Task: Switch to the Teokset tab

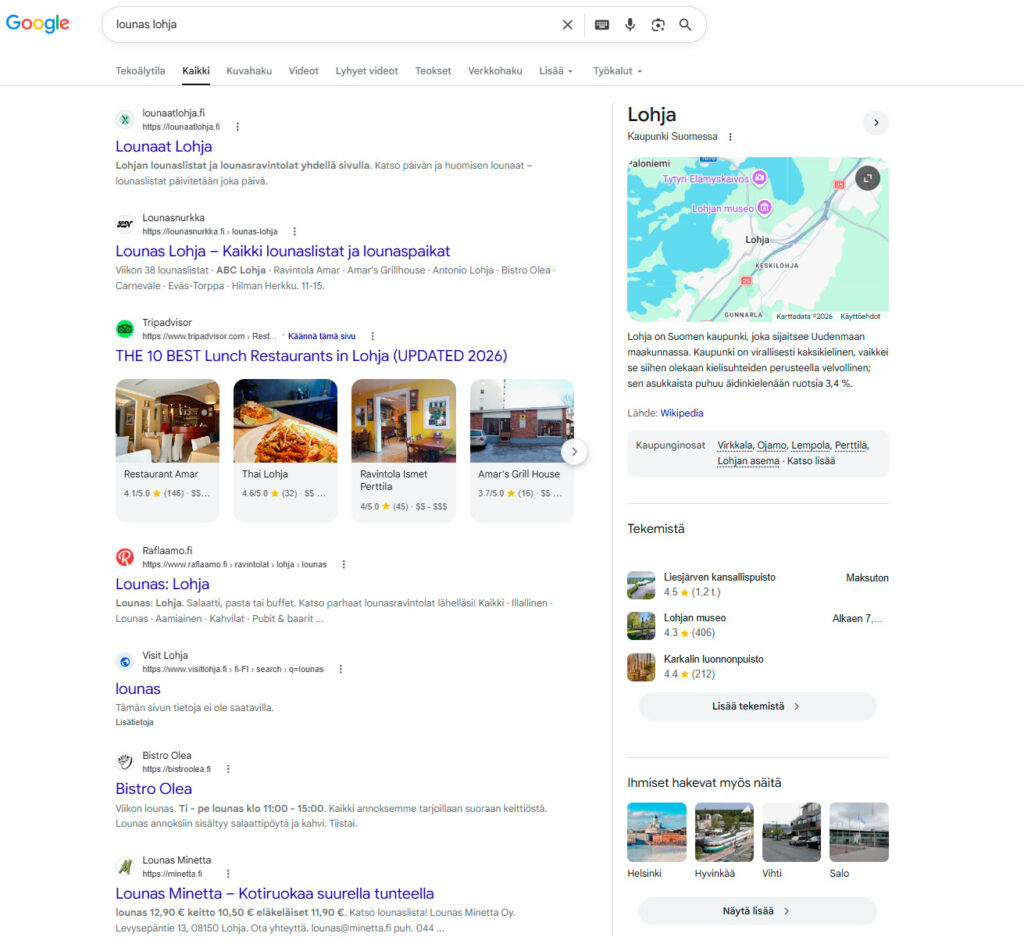Action: [x=433, y=71]
